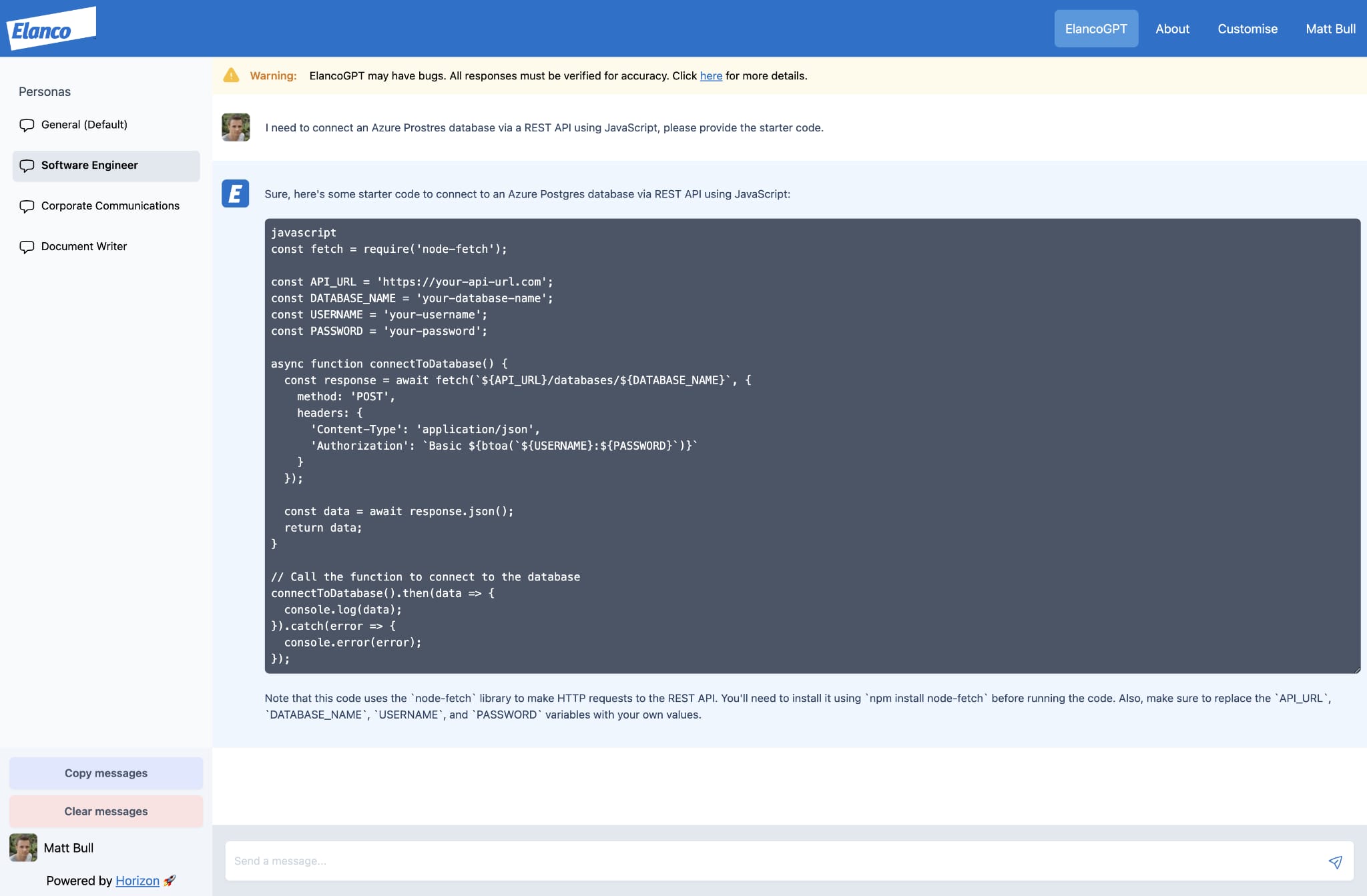Click the 'Sure, here's some starter code' reply
Viewport: 1367px width, 896px height.
[527, 194]
